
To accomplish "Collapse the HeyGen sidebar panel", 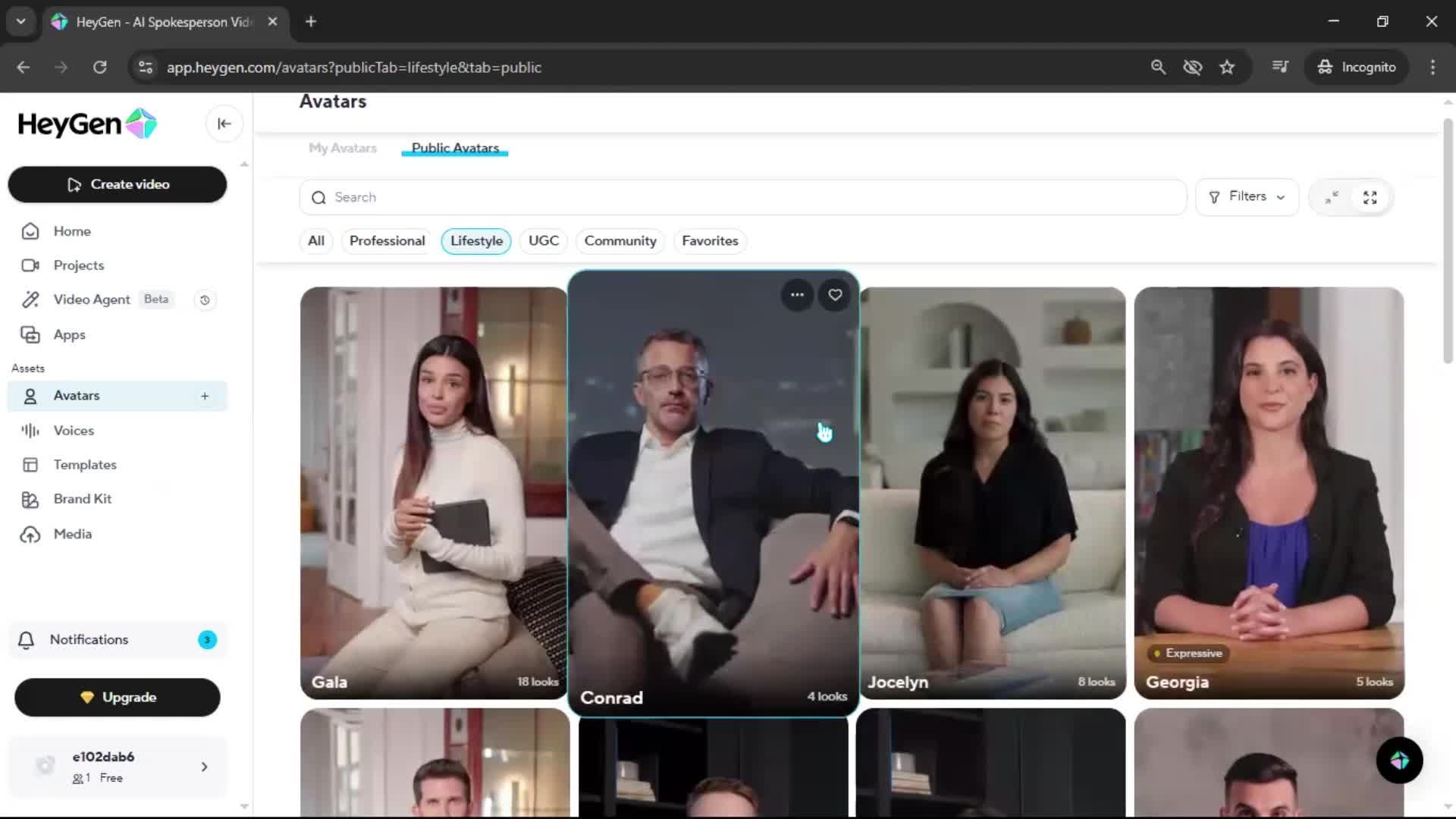I will pos(224,124).
